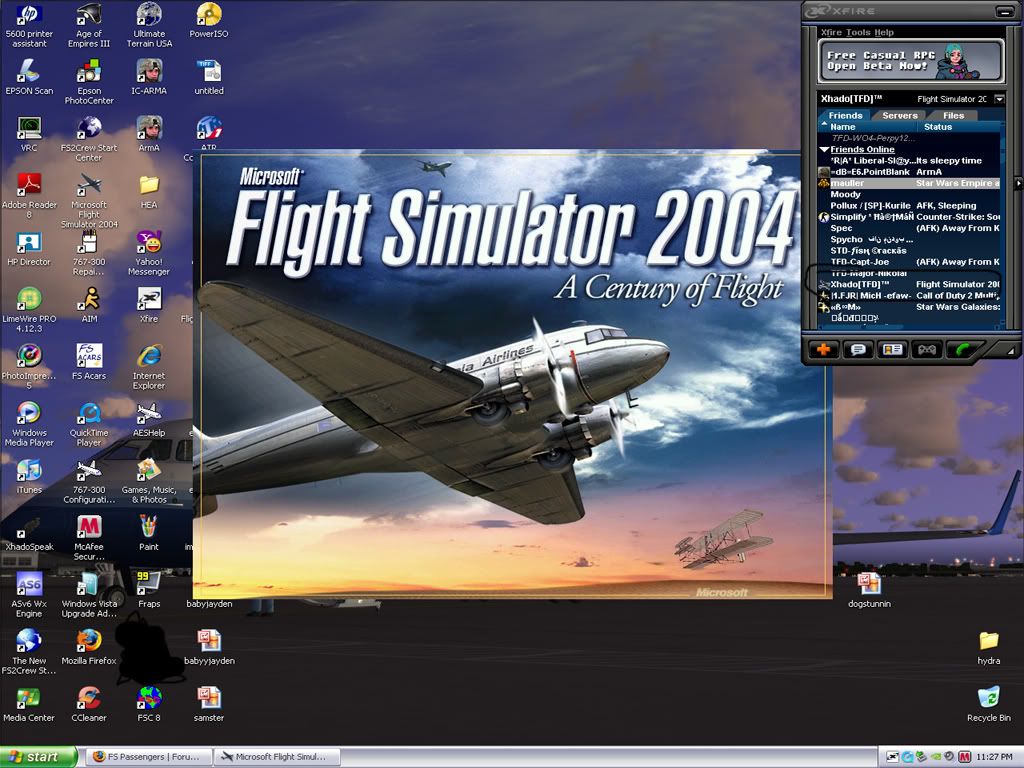The image size is (1024, 768).
Task: Select the Xhado[TFD] row playing Flight Simulator
Action: [x=909, y=284]
